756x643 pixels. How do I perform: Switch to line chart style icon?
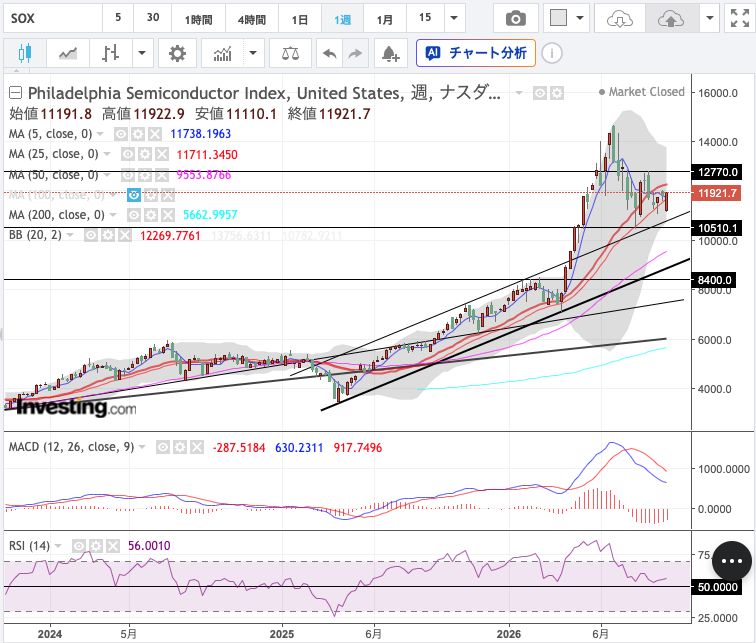point(68,53)
